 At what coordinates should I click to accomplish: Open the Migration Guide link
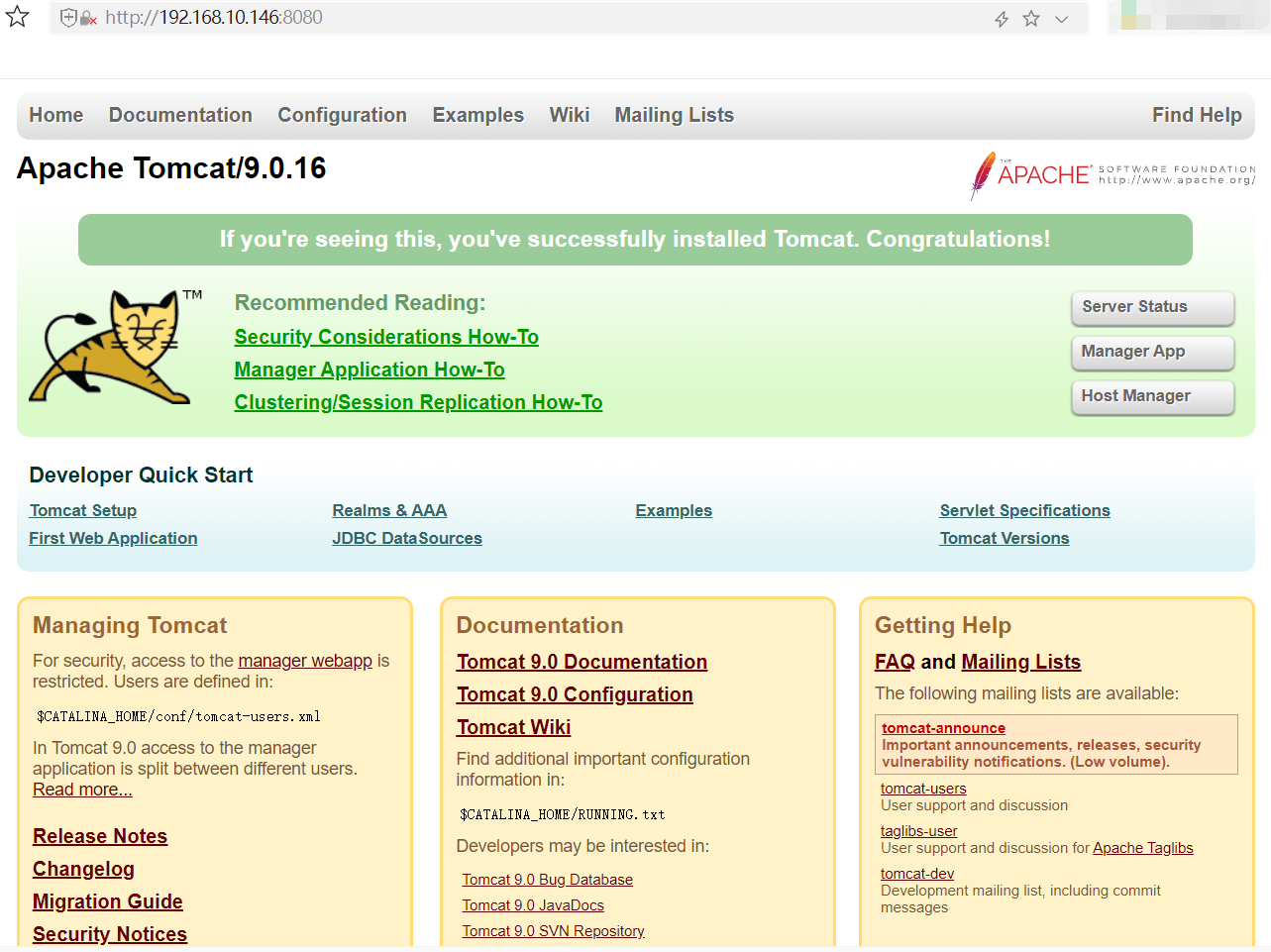click(108, 901)
